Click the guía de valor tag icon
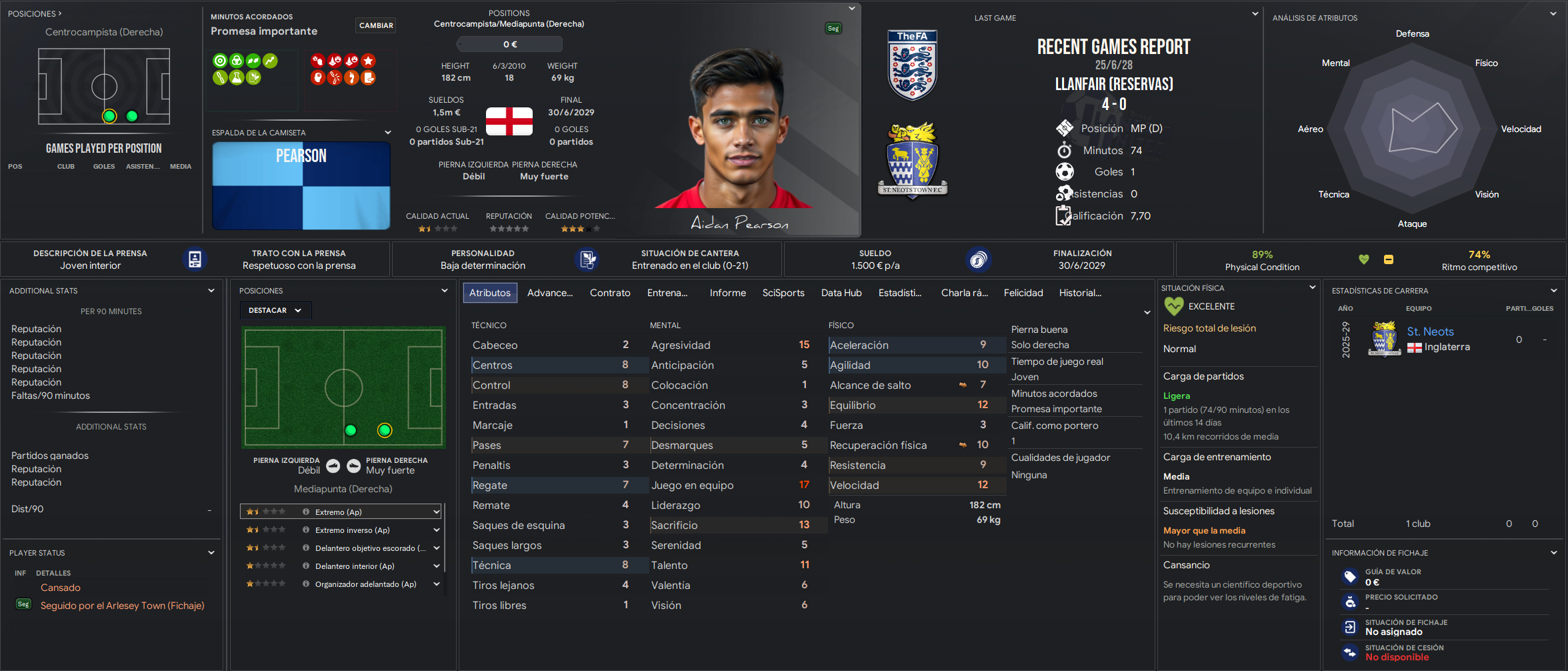1568x671 pixels. click(1350, 577)
